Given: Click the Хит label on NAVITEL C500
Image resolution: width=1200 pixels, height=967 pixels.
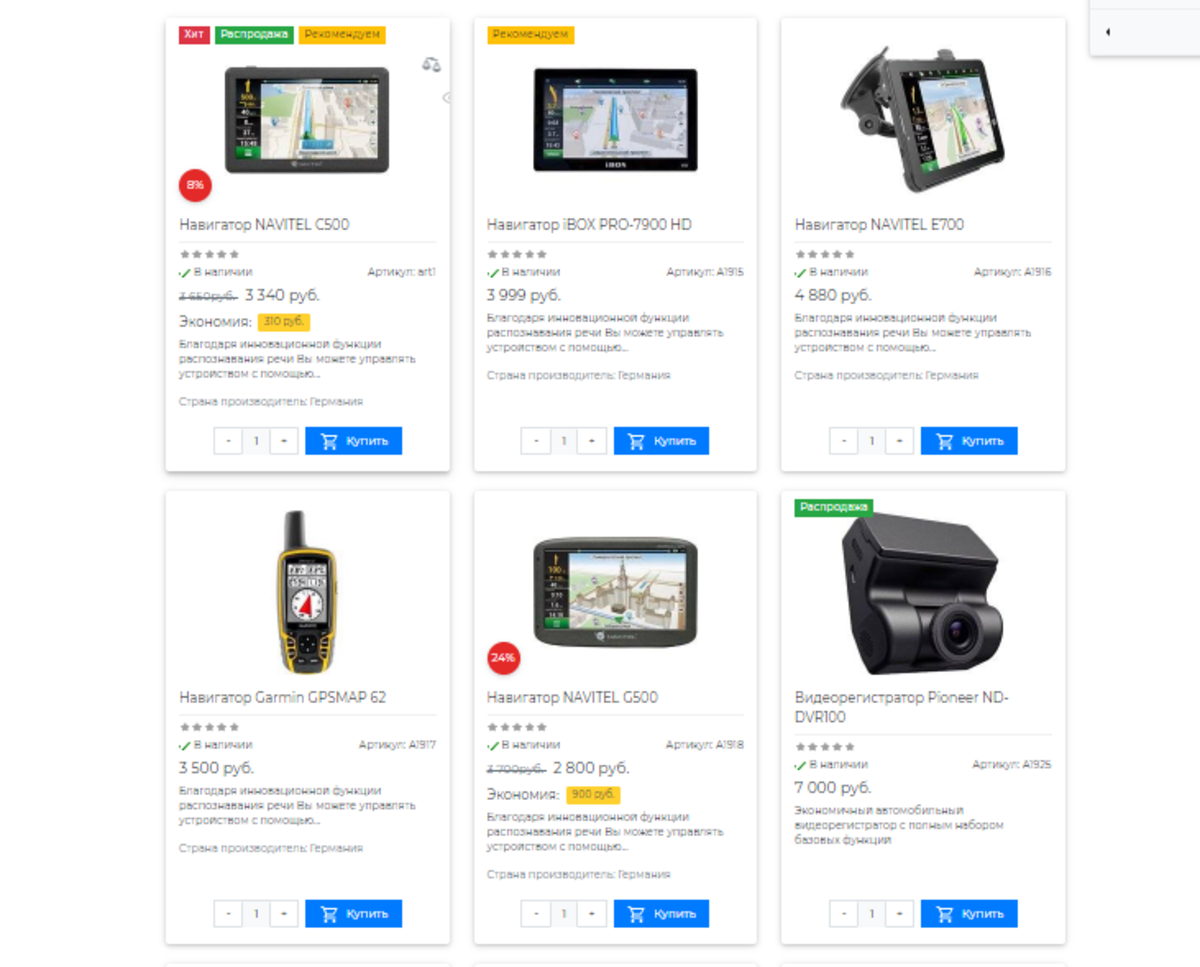Looking at the screenshot, I should [x=194, y=35].
